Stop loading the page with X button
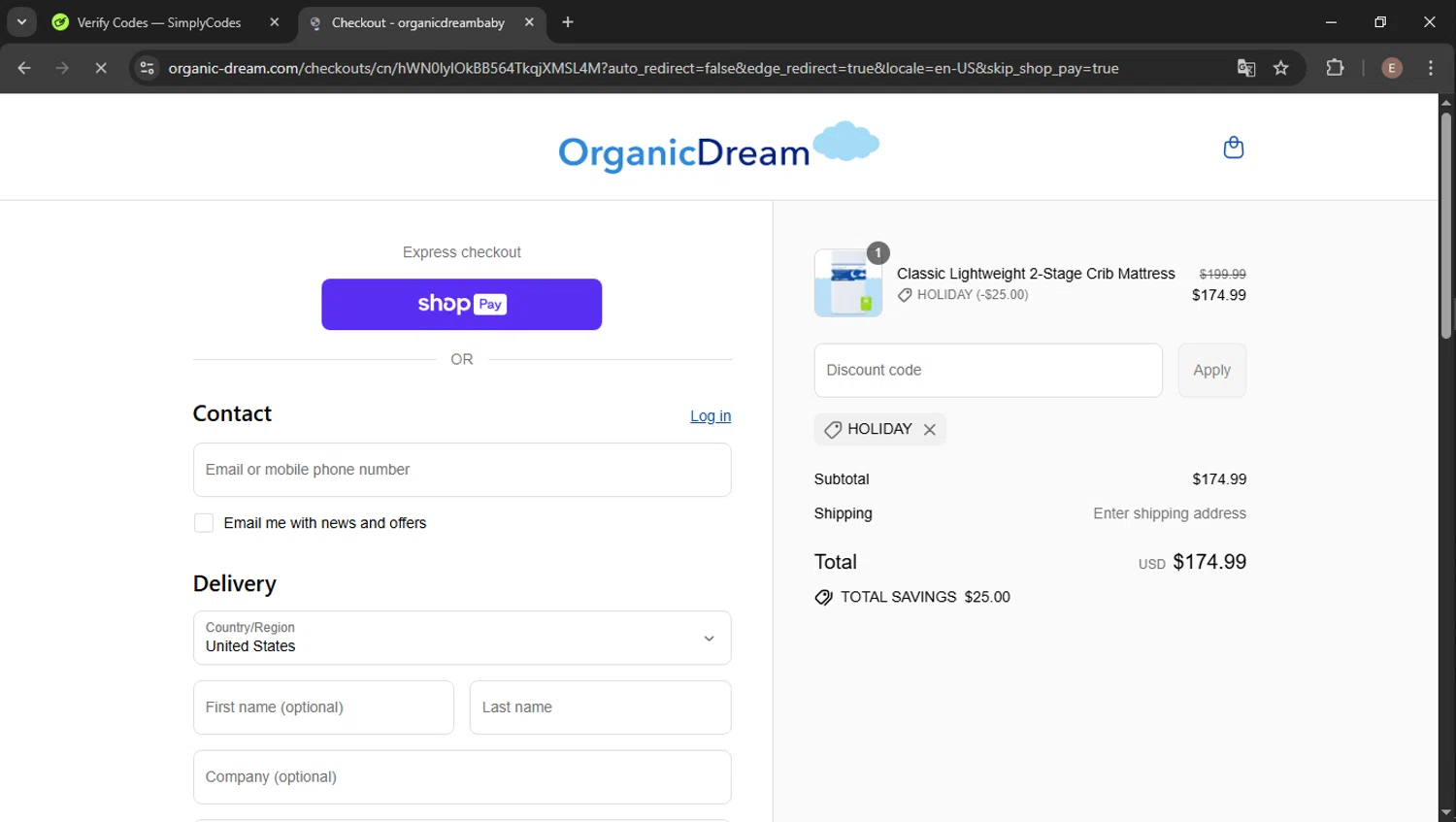 (101, 68)
